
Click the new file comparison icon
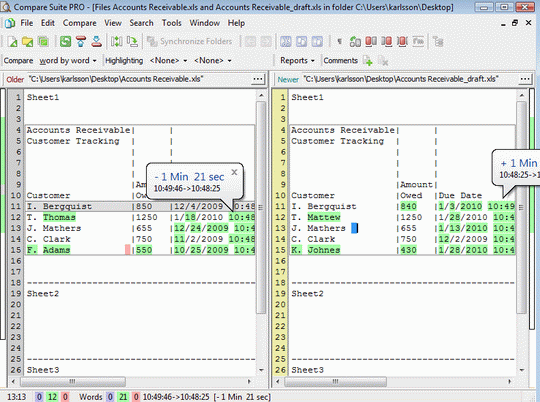12,42
